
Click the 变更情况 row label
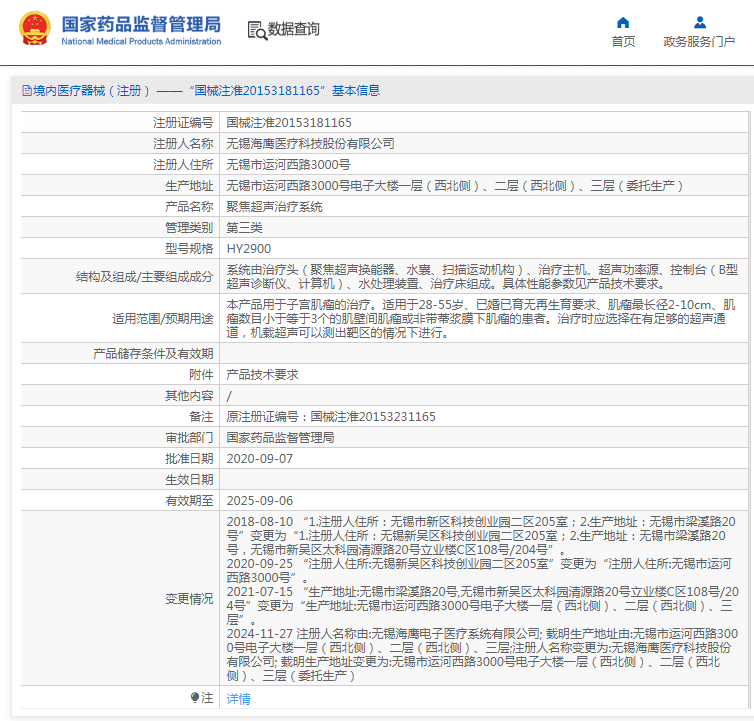(x=189, y=599)
